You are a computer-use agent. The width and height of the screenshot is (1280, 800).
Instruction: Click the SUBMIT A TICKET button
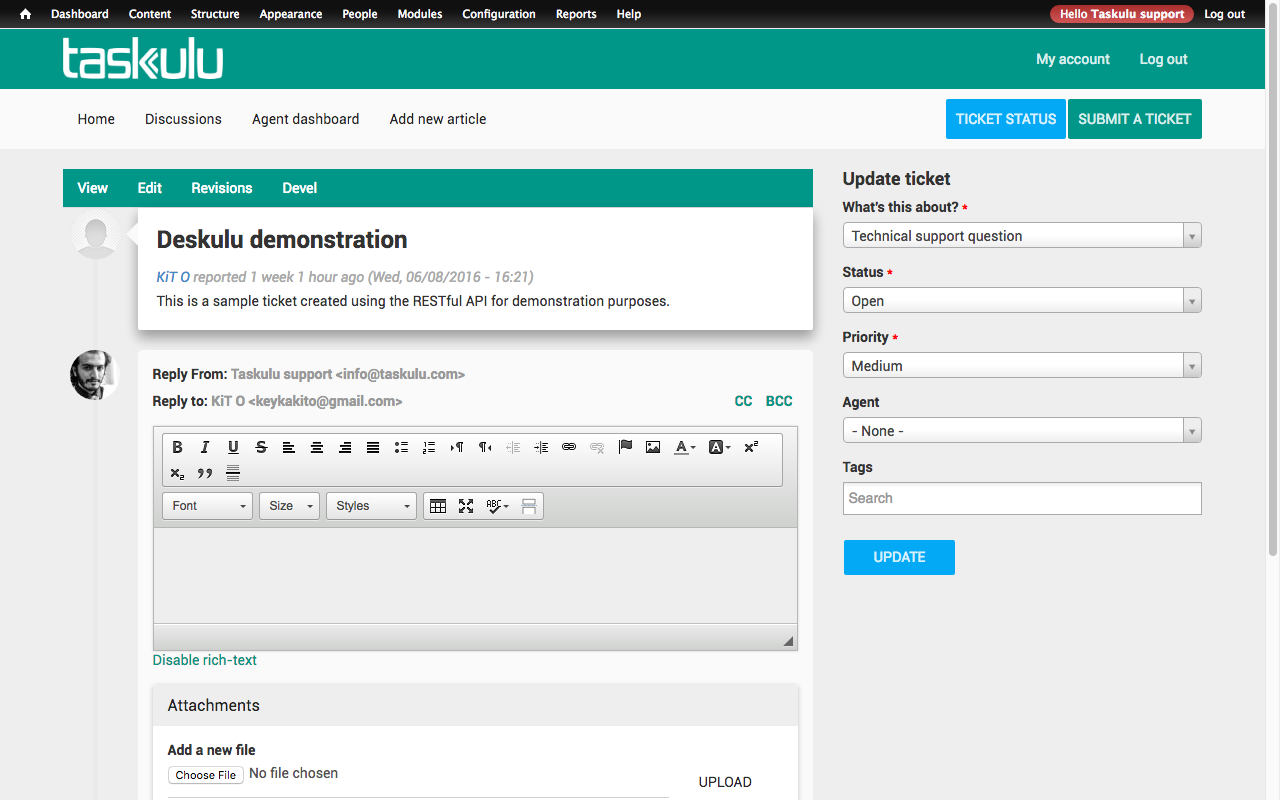point(1135,119)
